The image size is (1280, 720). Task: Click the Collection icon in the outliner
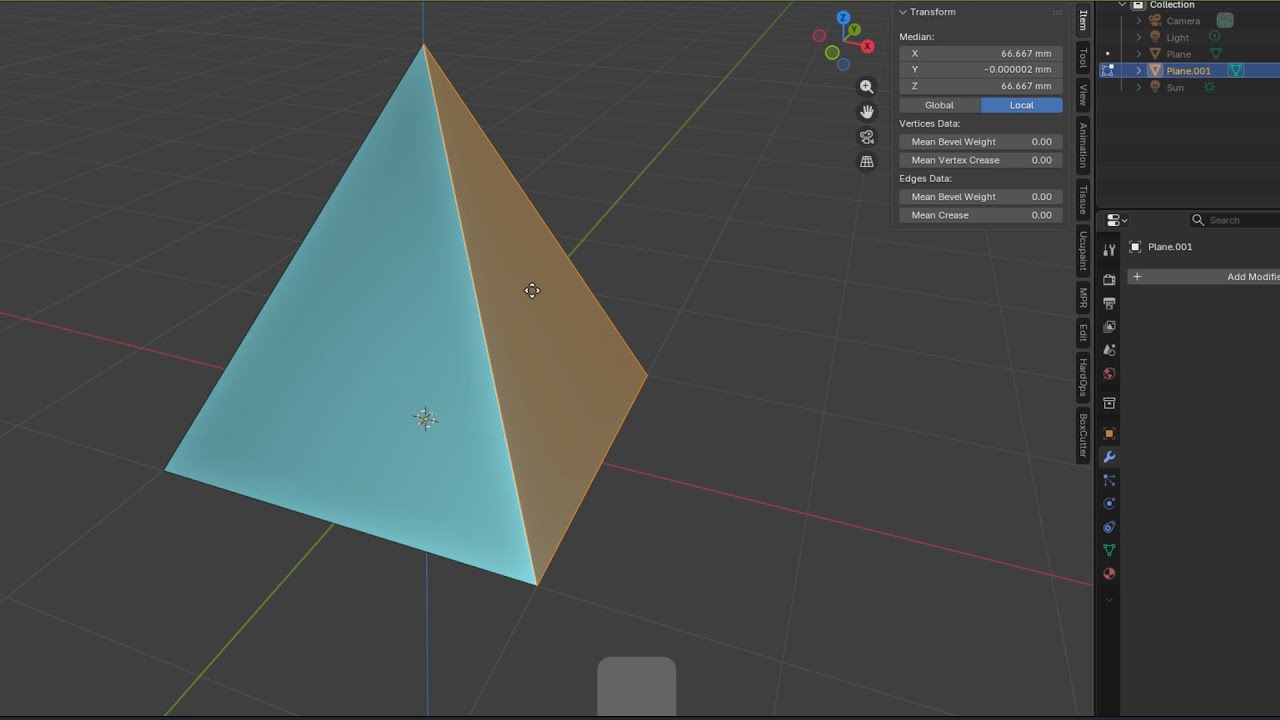point(1138,5)
